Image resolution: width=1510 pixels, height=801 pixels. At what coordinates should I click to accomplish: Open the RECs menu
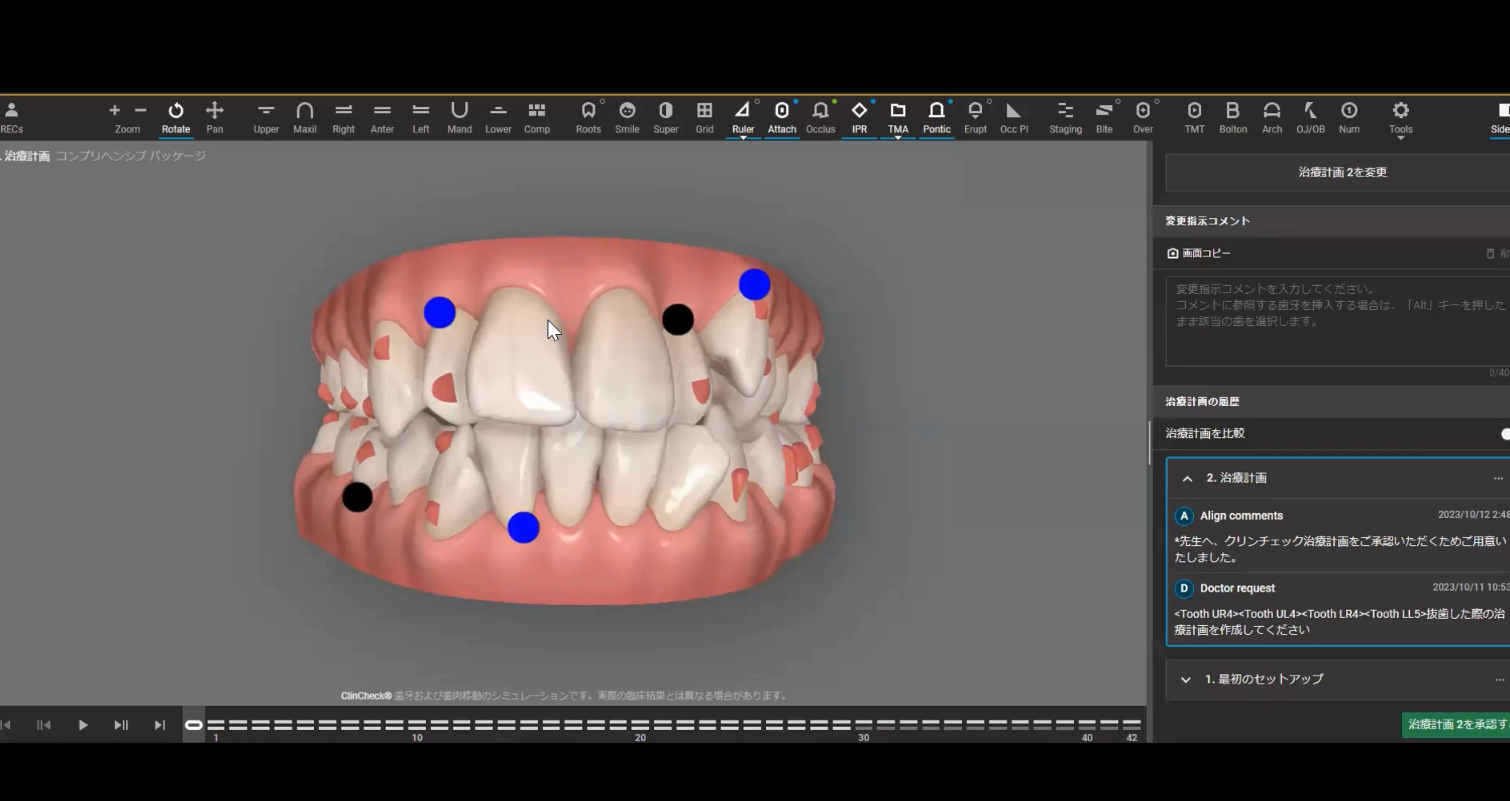[x=12, y=116]
